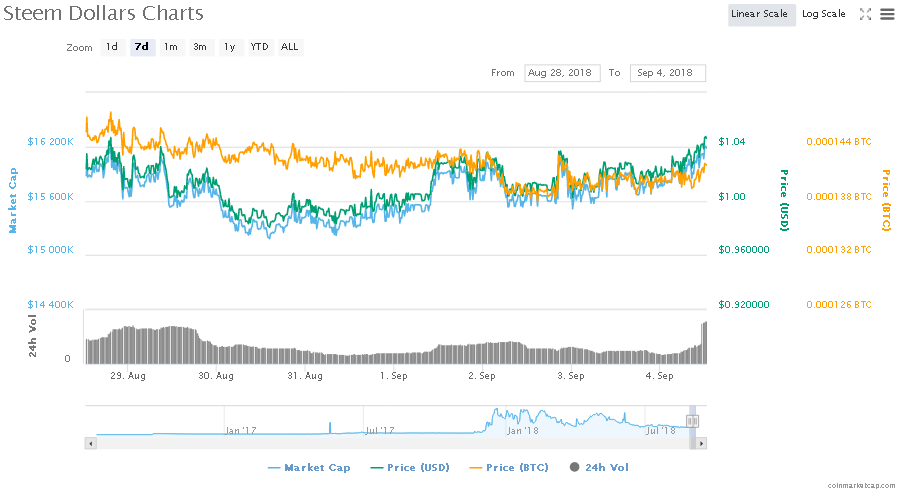Toggle Market Cap series in legend
Image resolution: width=898 pixels, height=493 pixels.
[309, 468]
